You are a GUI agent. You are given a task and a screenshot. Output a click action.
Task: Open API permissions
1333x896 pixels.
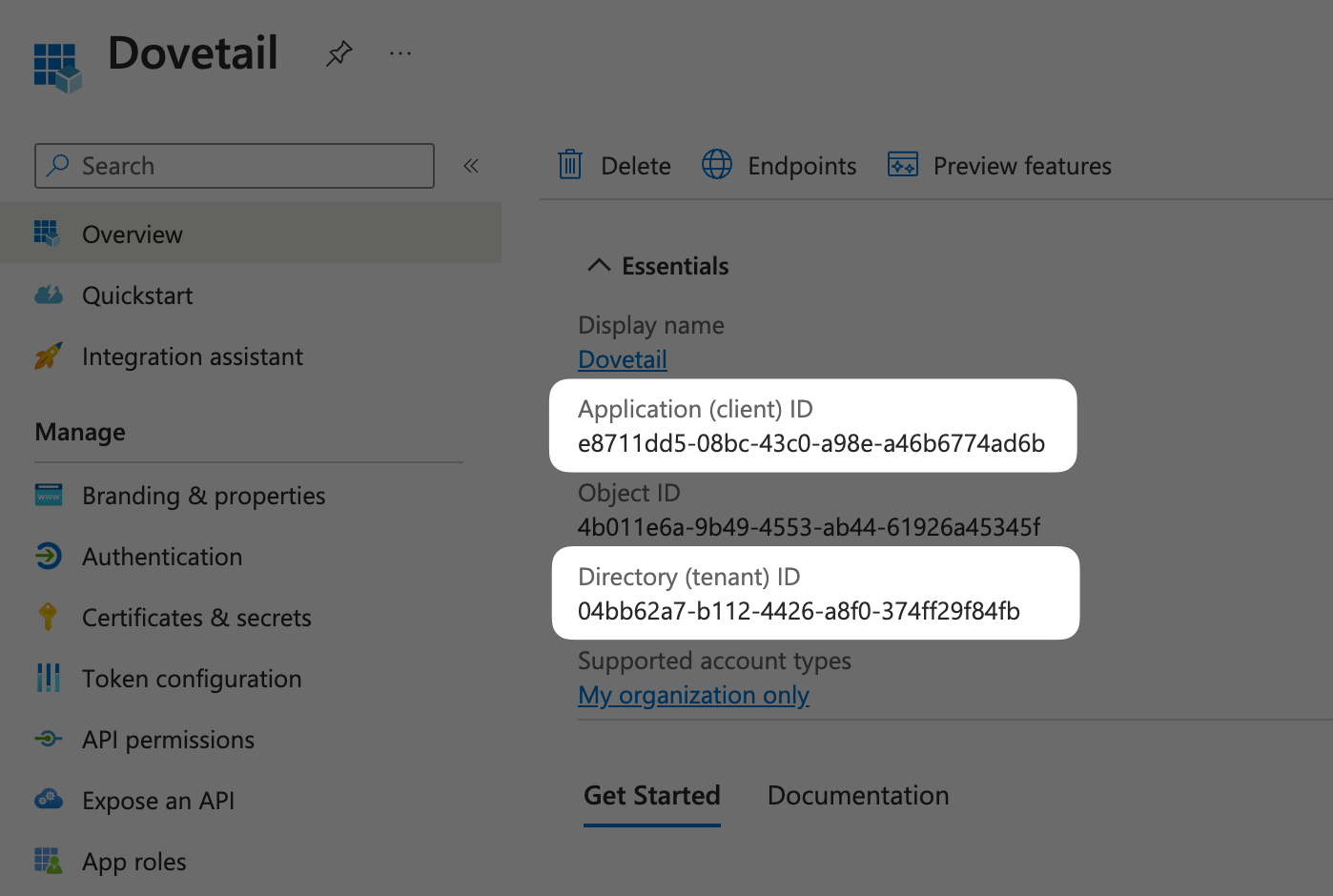[x=168, y=740]
